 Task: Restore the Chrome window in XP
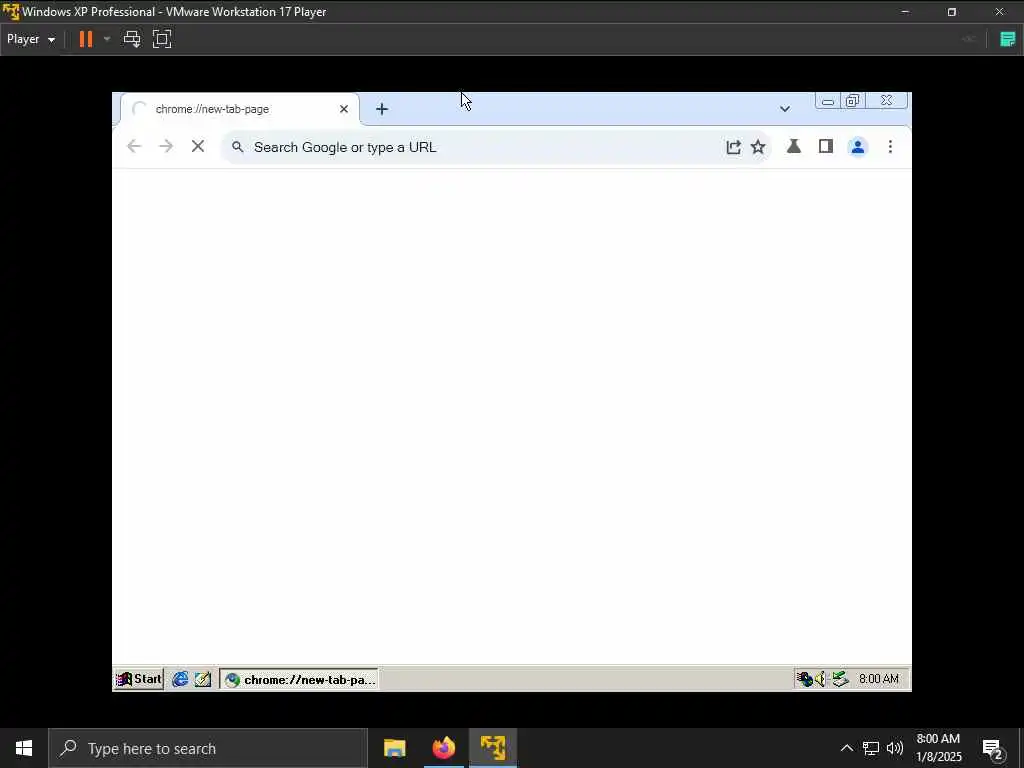[853, 101]
